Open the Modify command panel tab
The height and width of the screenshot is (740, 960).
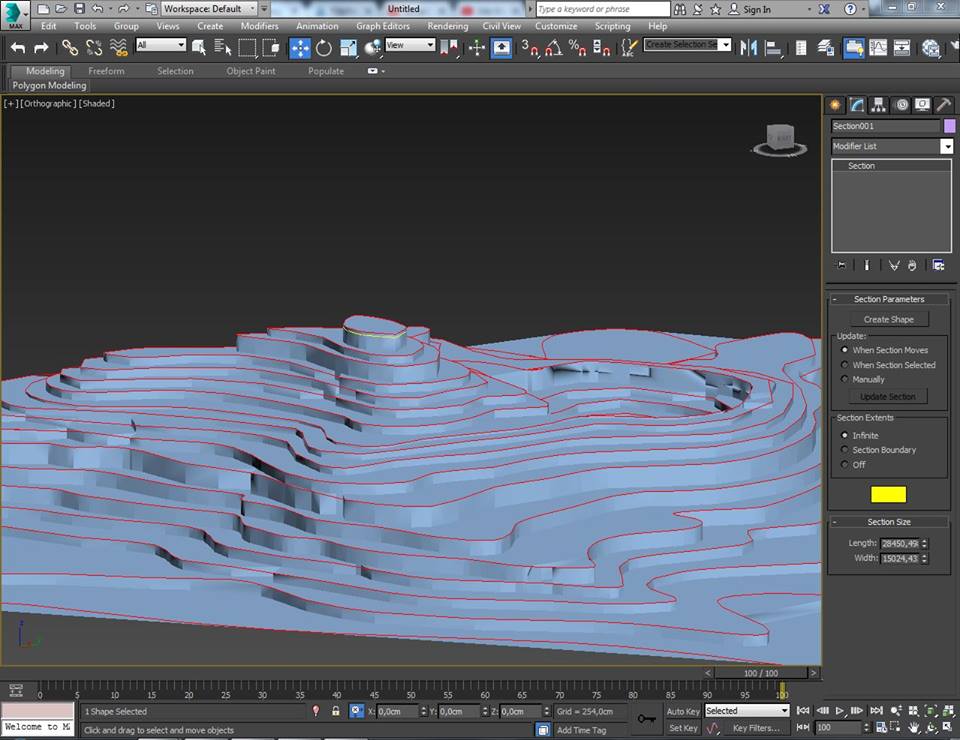tap(857, 105)
